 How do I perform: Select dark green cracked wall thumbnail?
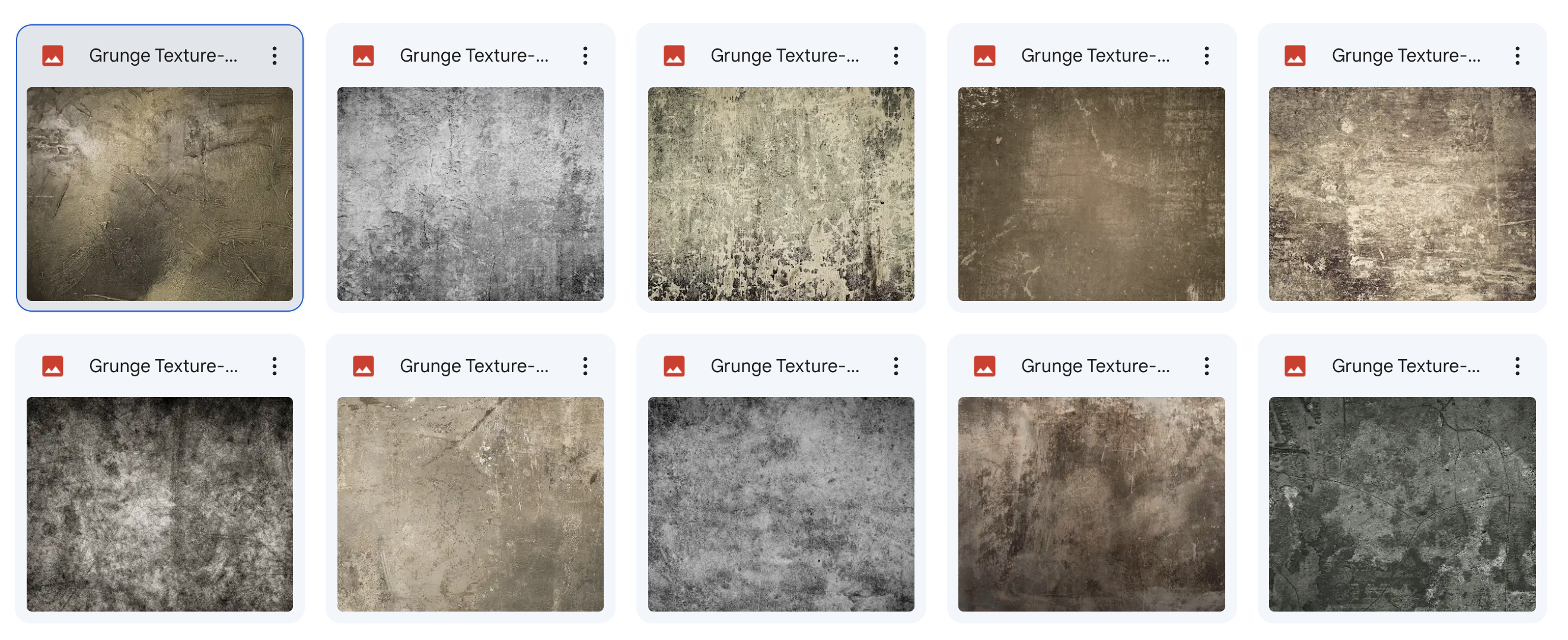[x=1401, y=504]
